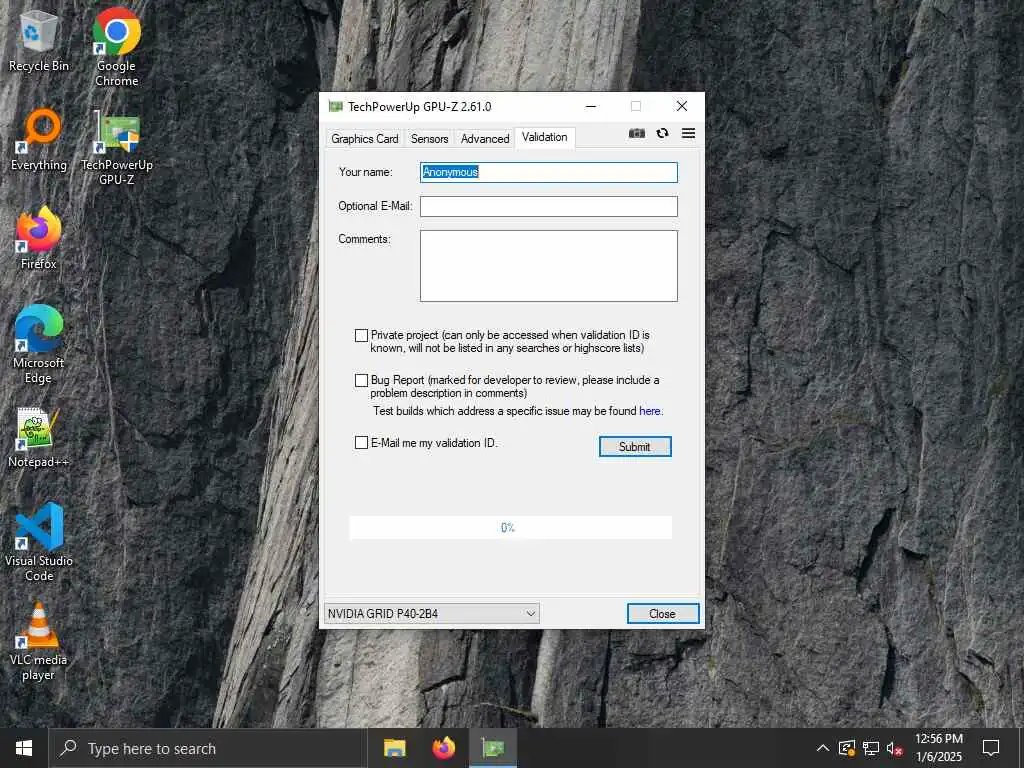This screenshot has width=1024, height=768.
Task: Select the Everything search desktop icon
Action: (39, 140)
